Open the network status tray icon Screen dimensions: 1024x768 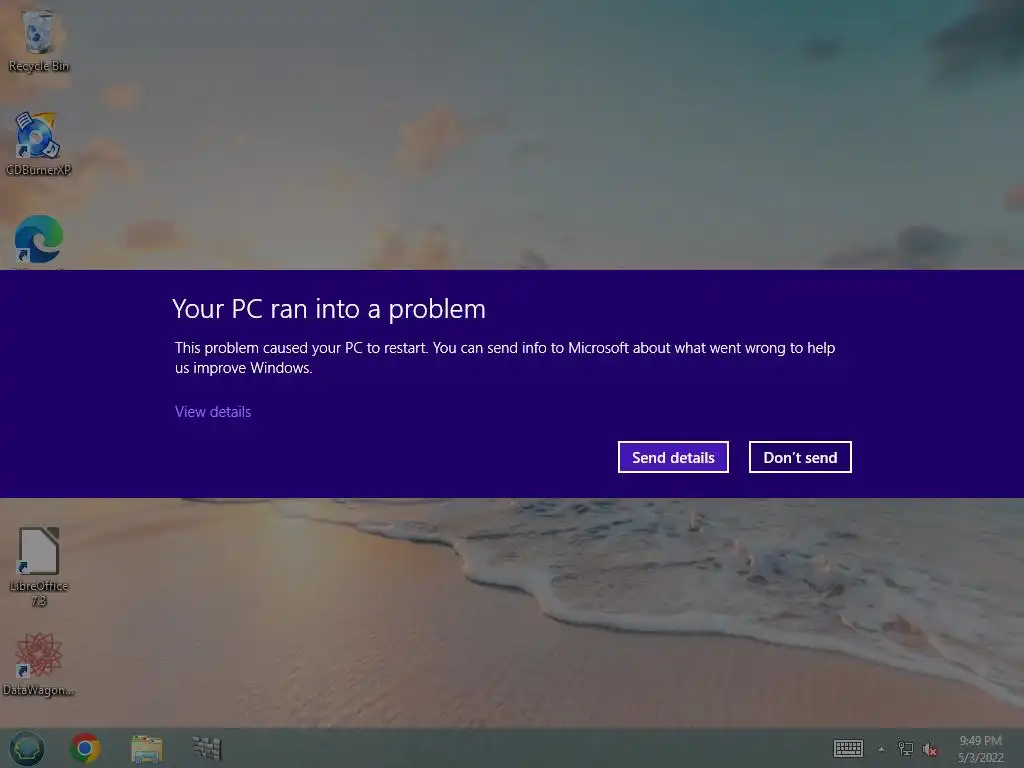pos(906,748)
